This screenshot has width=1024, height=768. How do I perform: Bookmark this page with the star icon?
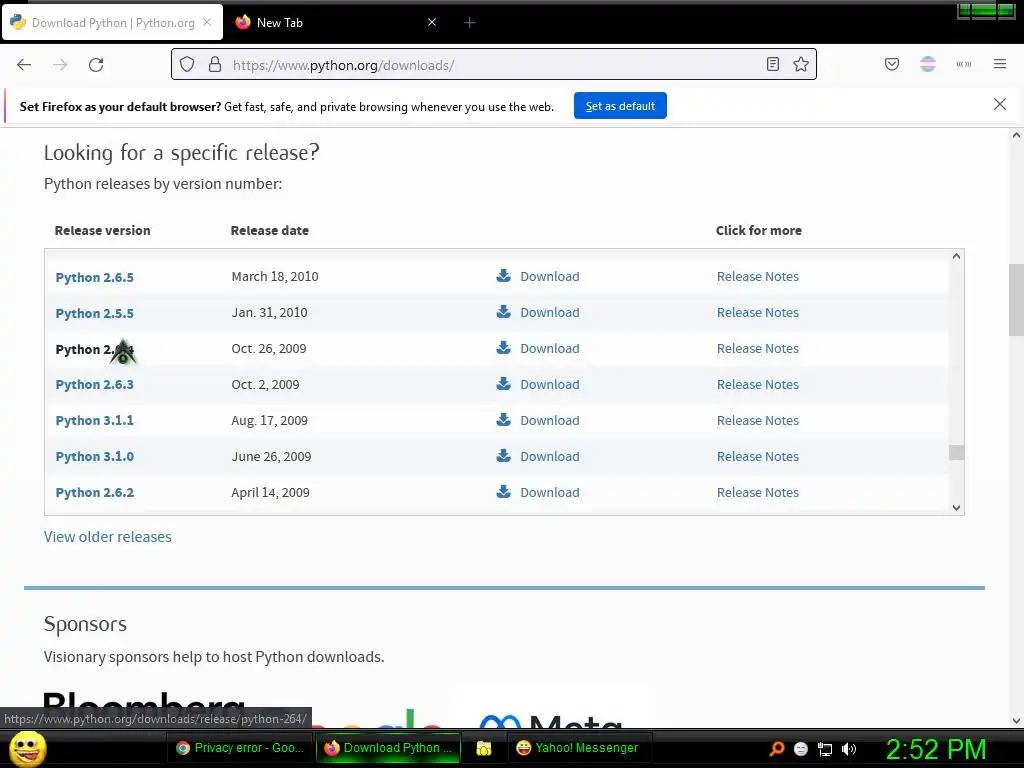click(801, 64)
